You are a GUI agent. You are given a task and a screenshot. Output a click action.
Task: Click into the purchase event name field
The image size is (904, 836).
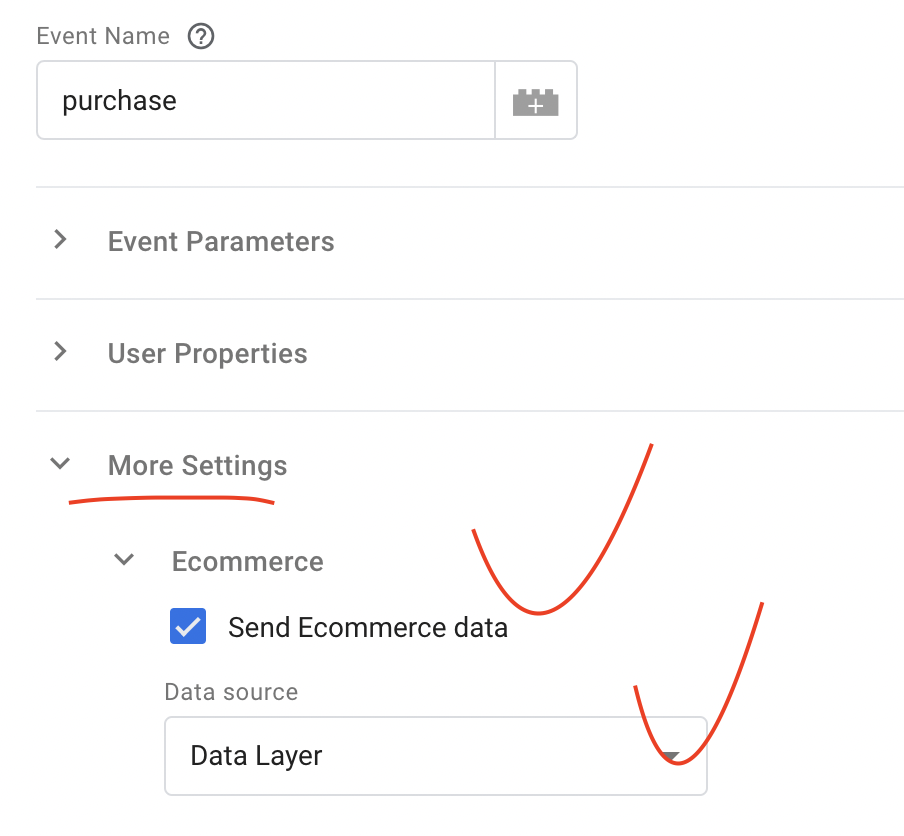pos(266,100)
